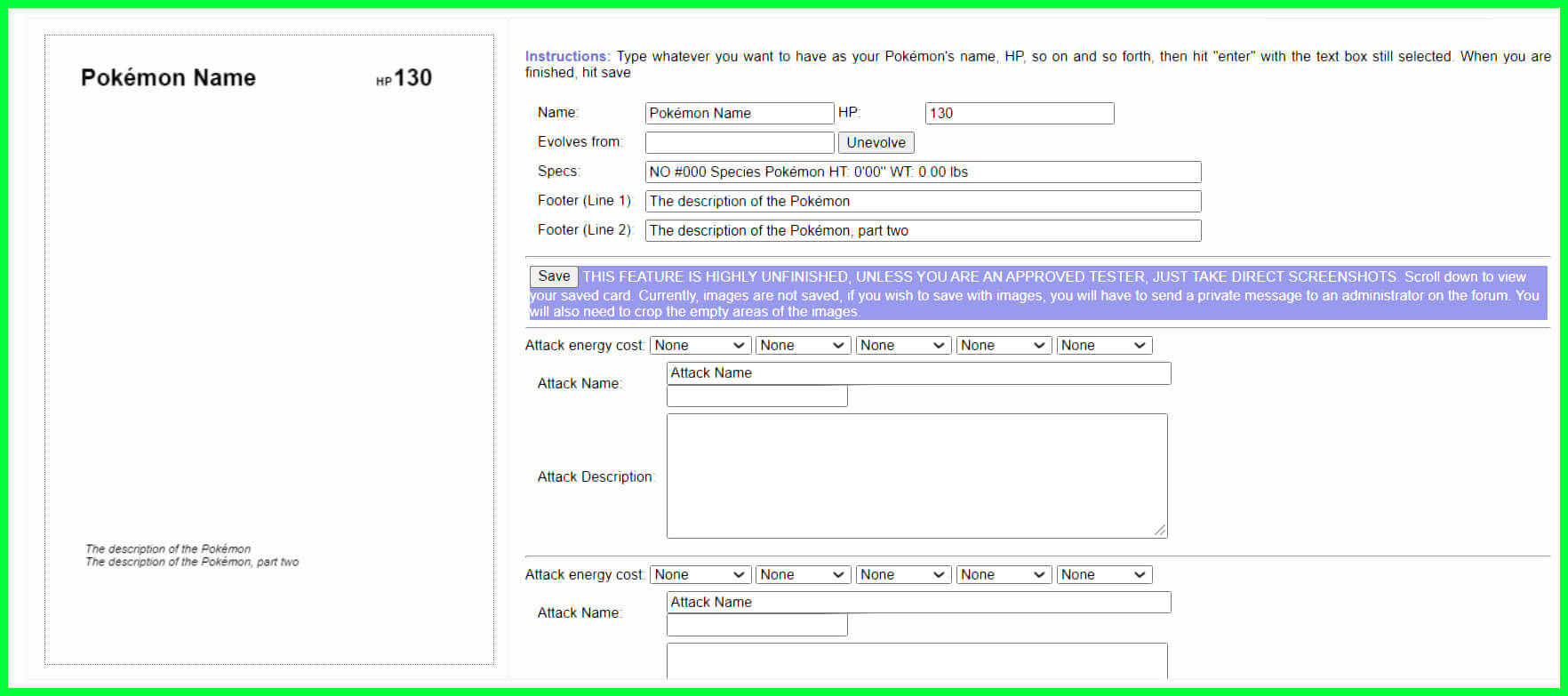1568x696 pixels.
Task: Grab the first Attack Description textarea resize handle
Action: coord(1160,531)
